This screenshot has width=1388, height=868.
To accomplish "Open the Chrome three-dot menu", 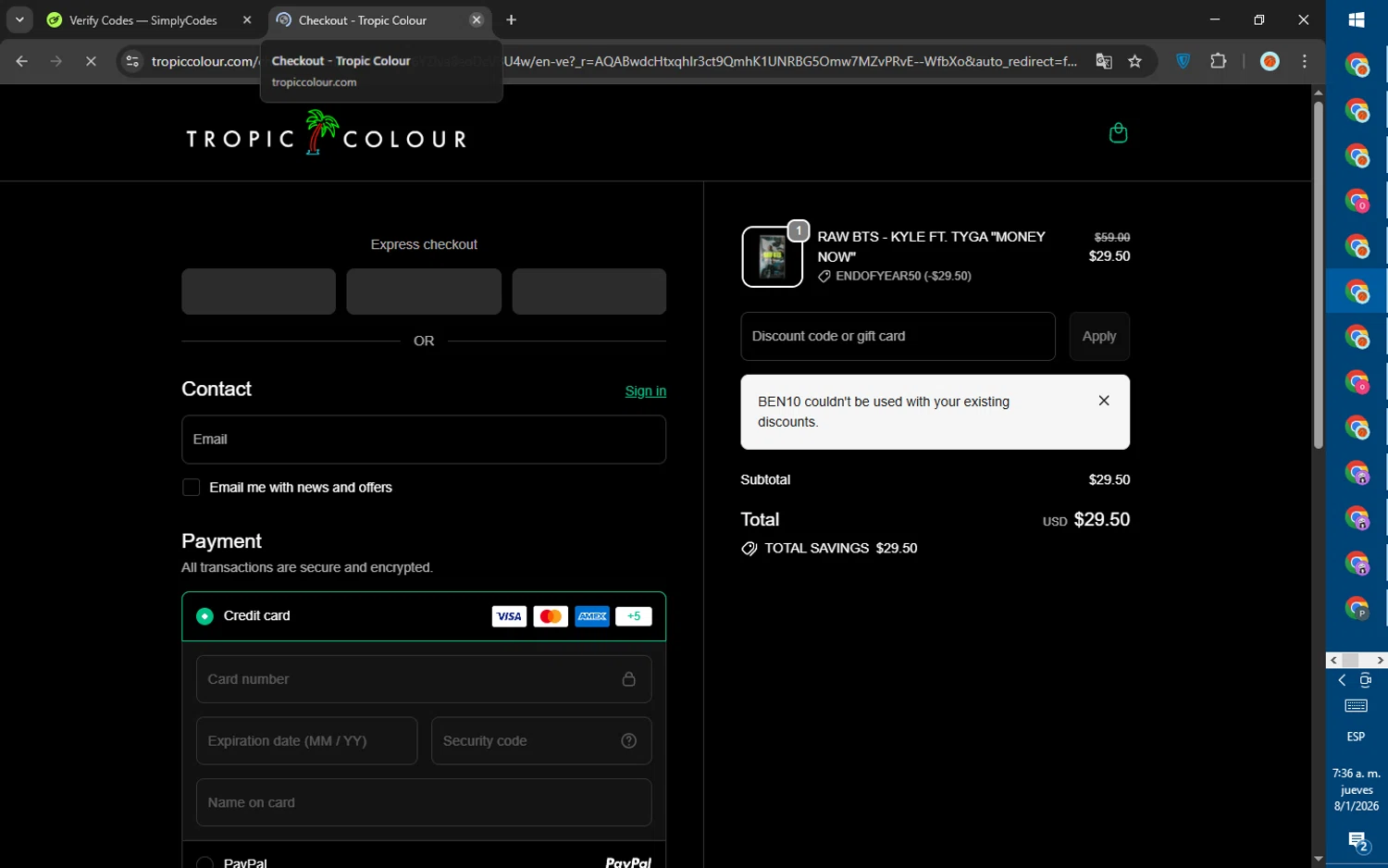I will coord(1305,61).
